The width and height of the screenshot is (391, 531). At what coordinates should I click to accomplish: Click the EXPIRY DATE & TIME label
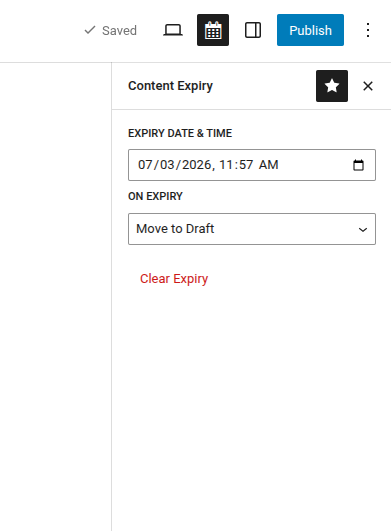(x=180, y=133)
